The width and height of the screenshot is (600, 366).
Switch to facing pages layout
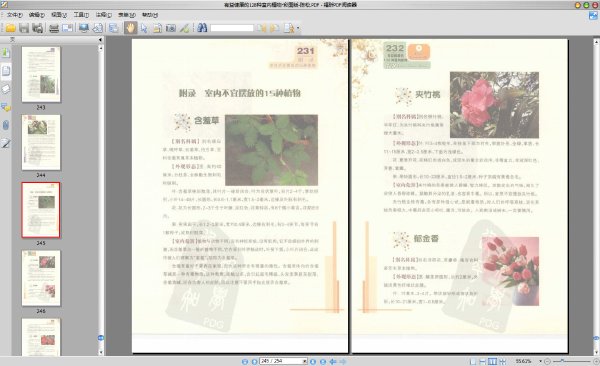click(x=493, y=361)
